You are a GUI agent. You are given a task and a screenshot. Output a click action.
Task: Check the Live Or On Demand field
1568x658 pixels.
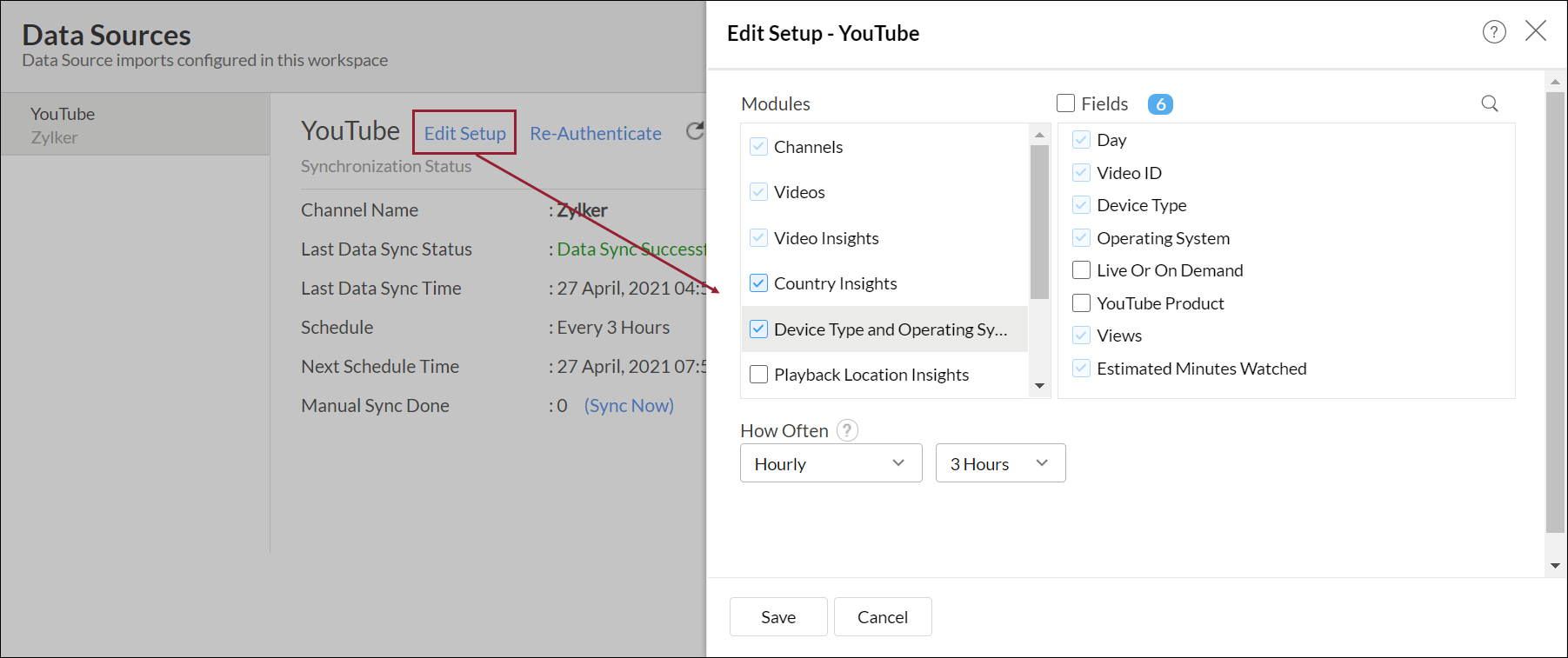point(1081,270)
